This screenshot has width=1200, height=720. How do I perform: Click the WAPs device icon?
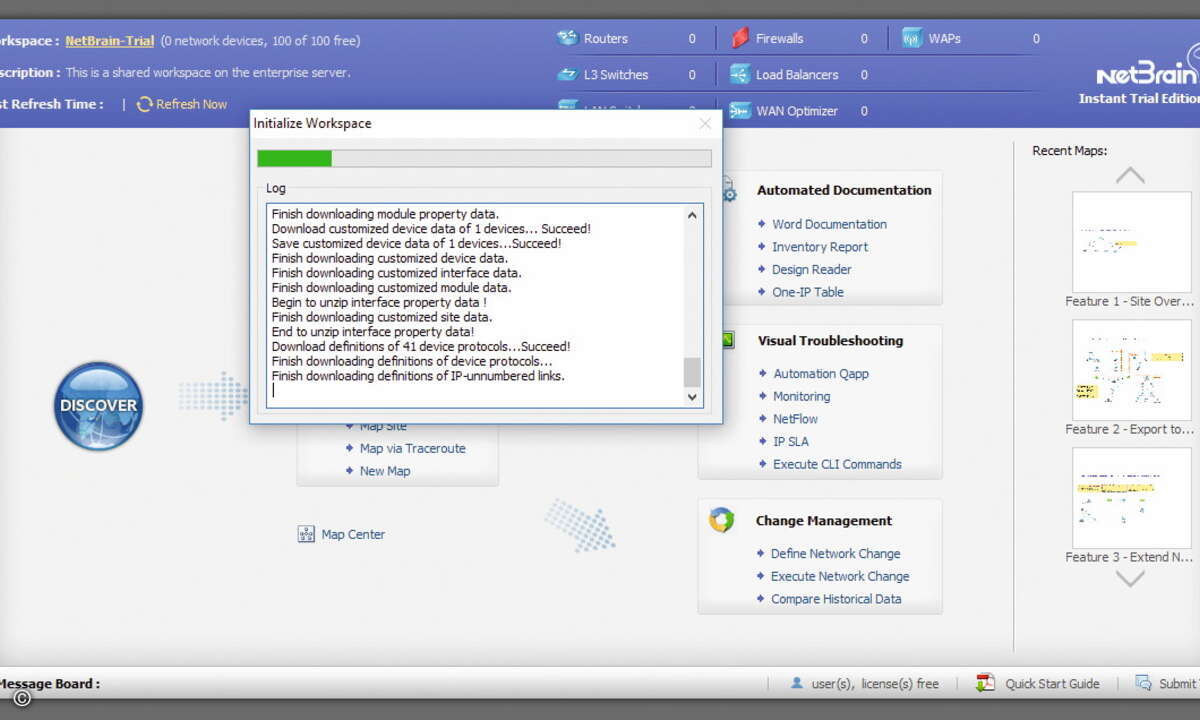912,38
